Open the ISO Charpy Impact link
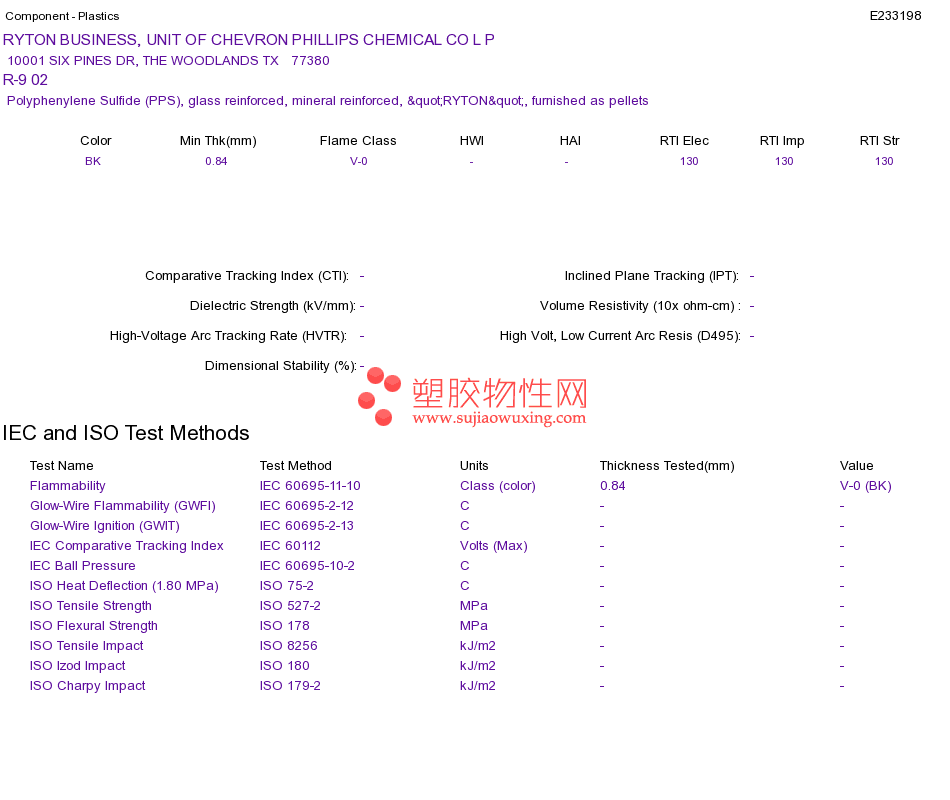 pos(87,685)
